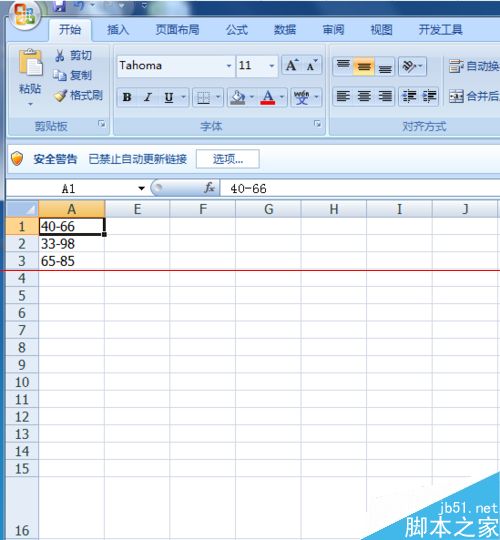Expand the Paste options arrow
Screen dimensions: 500x540
[x=30, y=104]
